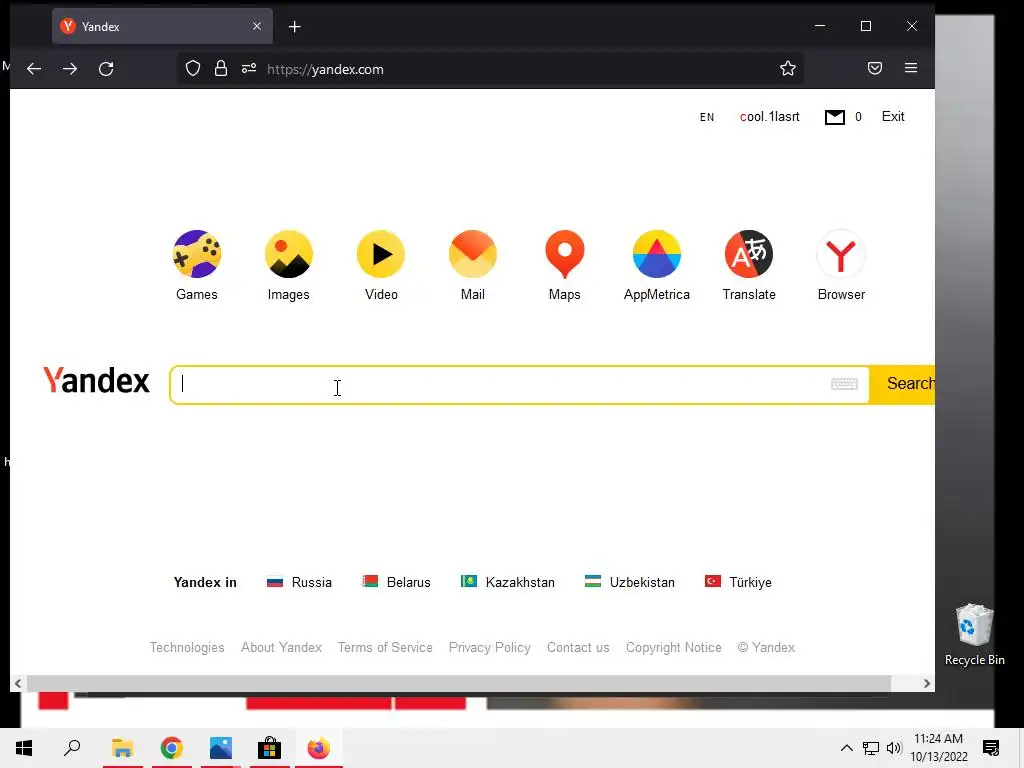Go forward to next page
1024x768 pixels.
point(70,69)
